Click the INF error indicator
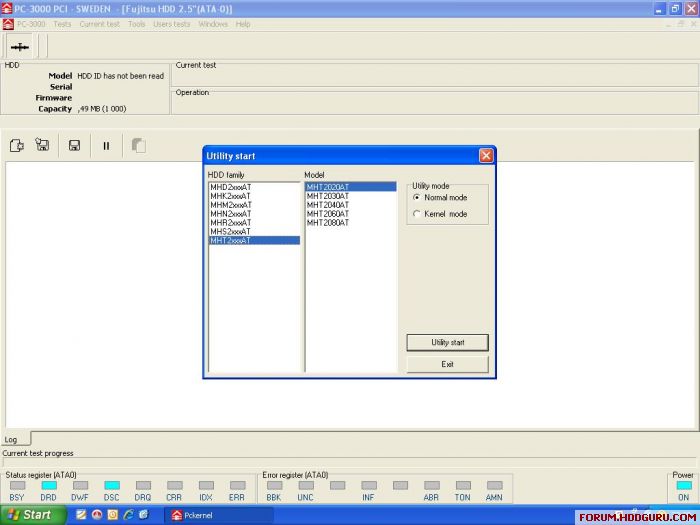This screenshot has width=700, height=525. [369, 485]
